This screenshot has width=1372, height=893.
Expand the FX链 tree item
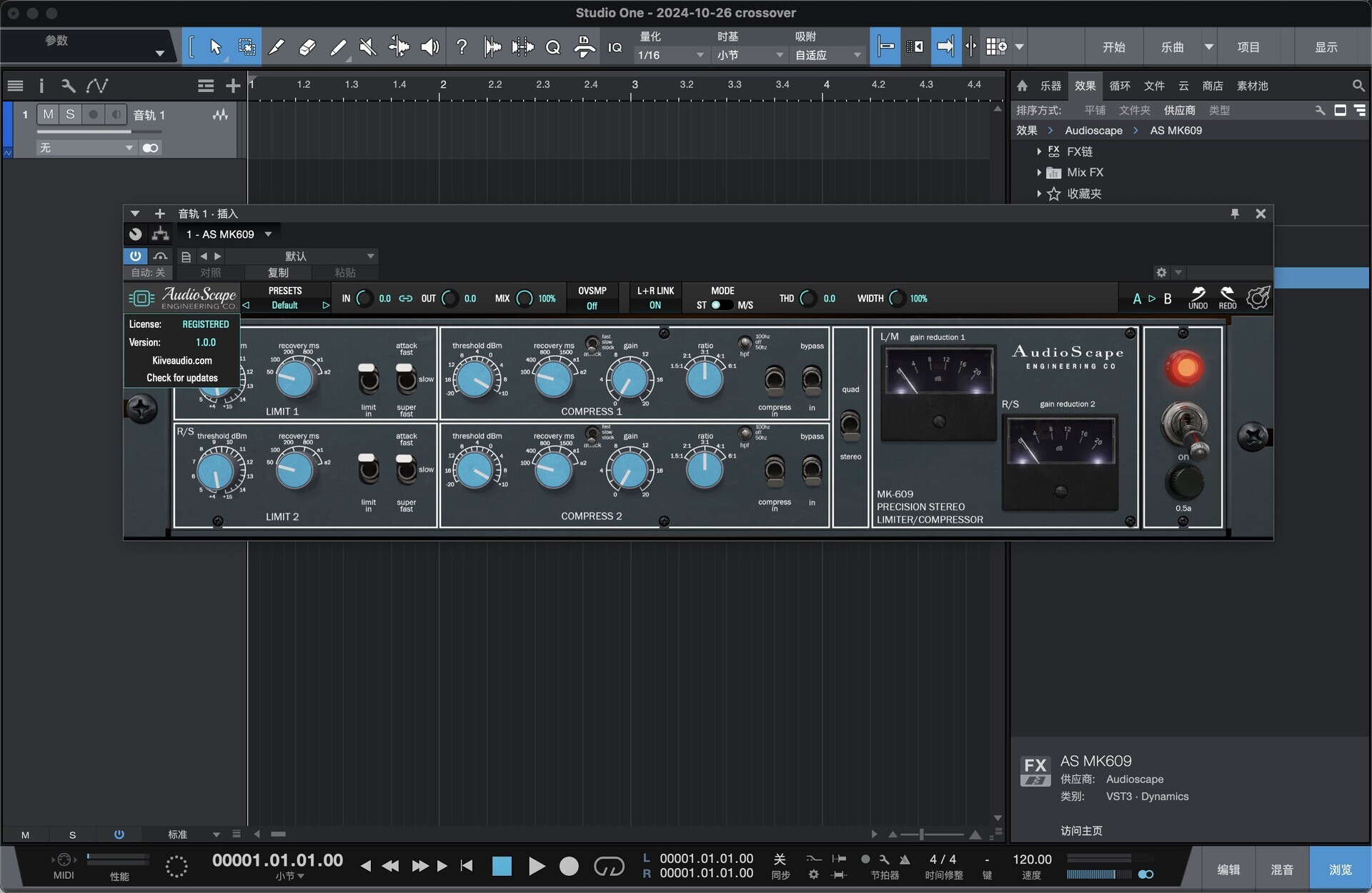pos(1038,151)
